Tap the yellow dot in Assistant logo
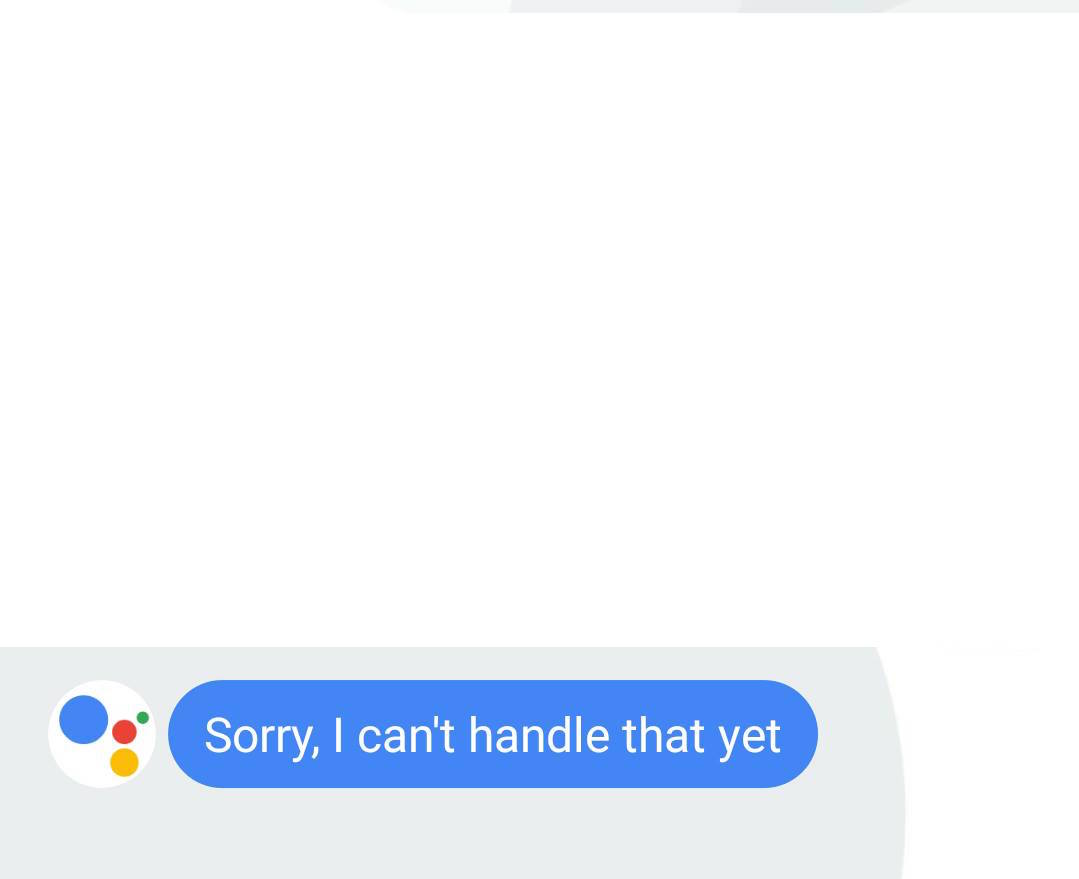This screenshot has width=1079, height=879. point(125,763)
